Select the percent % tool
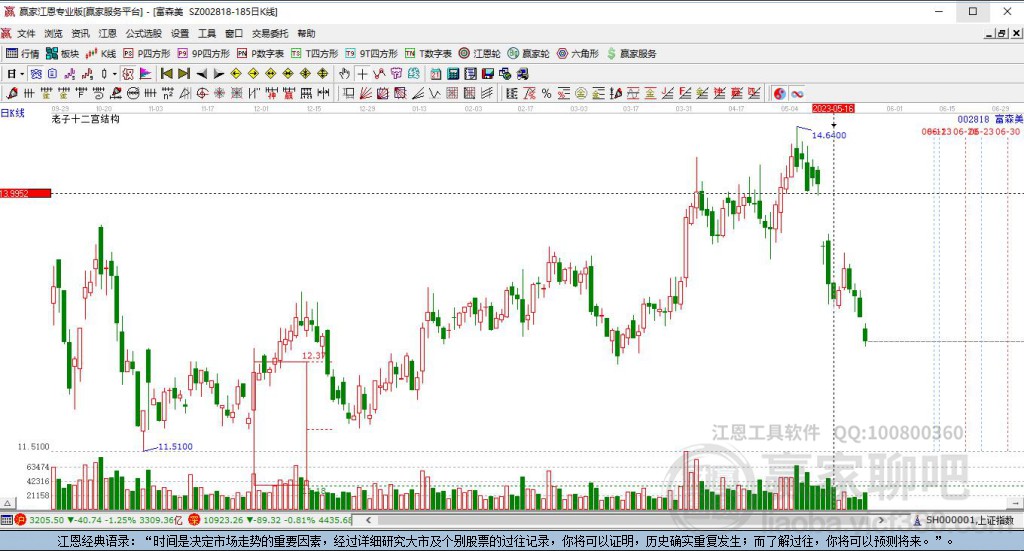Image resolution: width=1024 pixels, height=551 pixels. point(546,93)
